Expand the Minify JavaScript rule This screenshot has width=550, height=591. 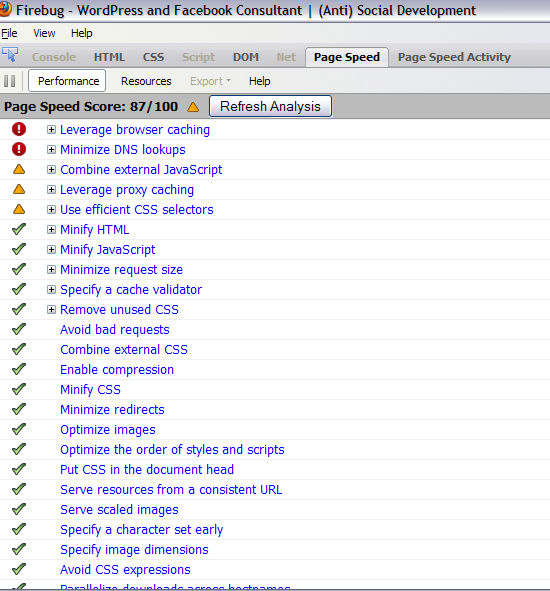click(x=51, y=250)
